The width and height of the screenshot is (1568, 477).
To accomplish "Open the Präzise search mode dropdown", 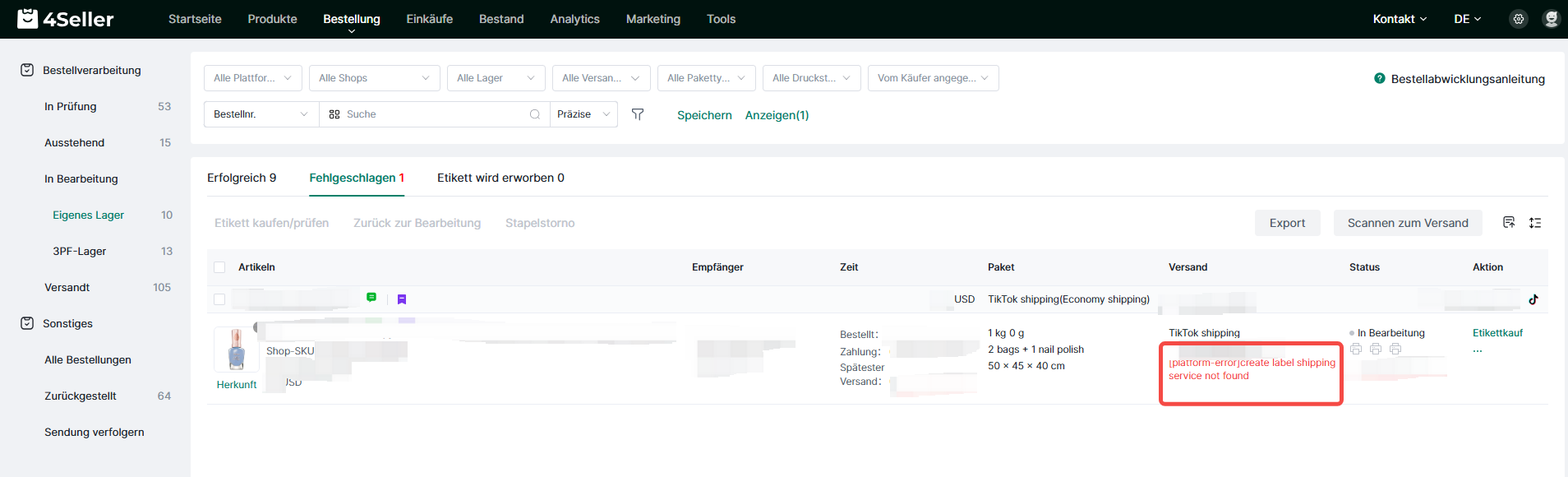I will (583, 114).
